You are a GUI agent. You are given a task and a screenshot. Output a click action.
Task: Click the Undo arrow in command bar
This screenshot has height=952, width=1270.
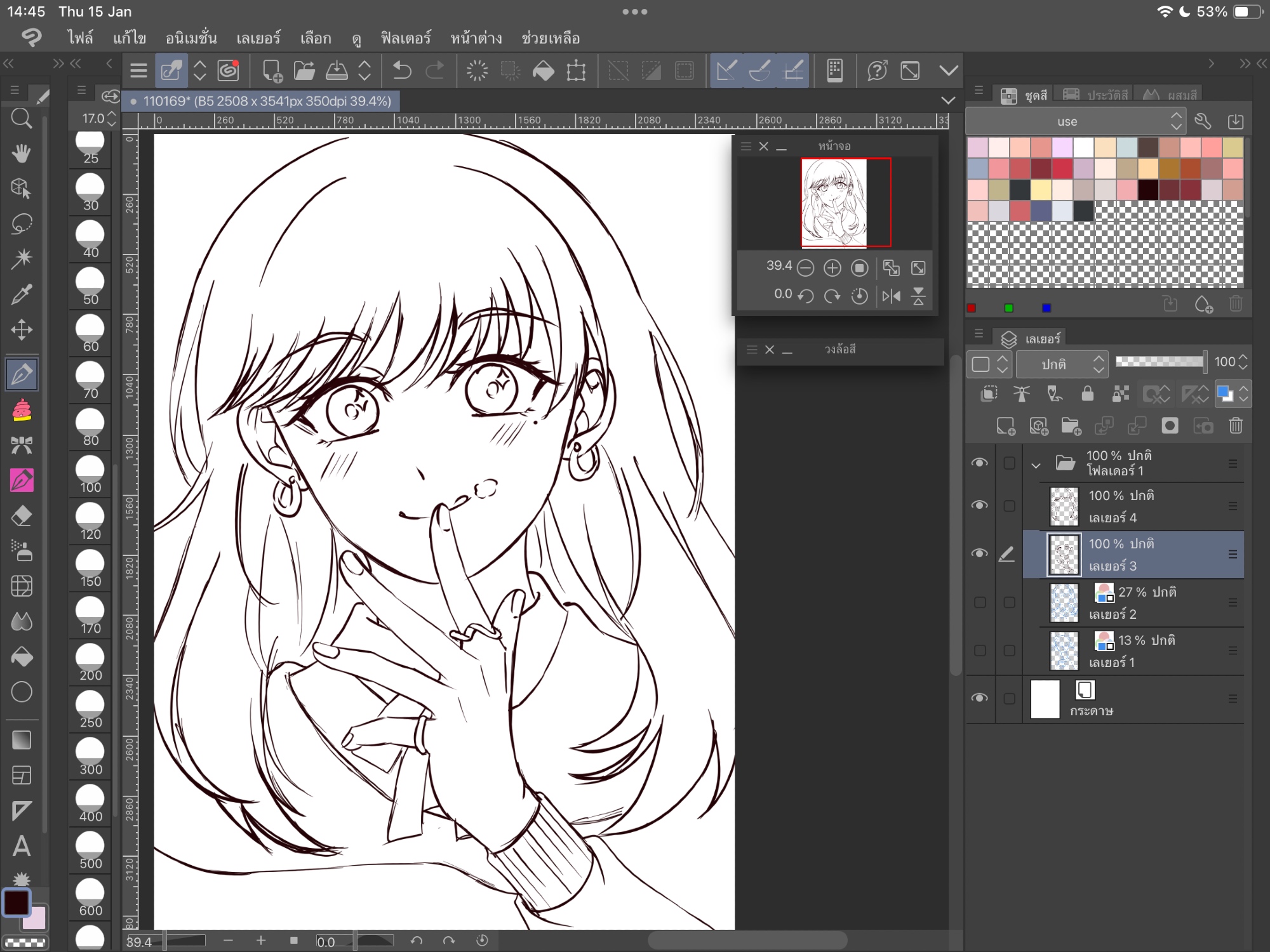click(401, 70)
